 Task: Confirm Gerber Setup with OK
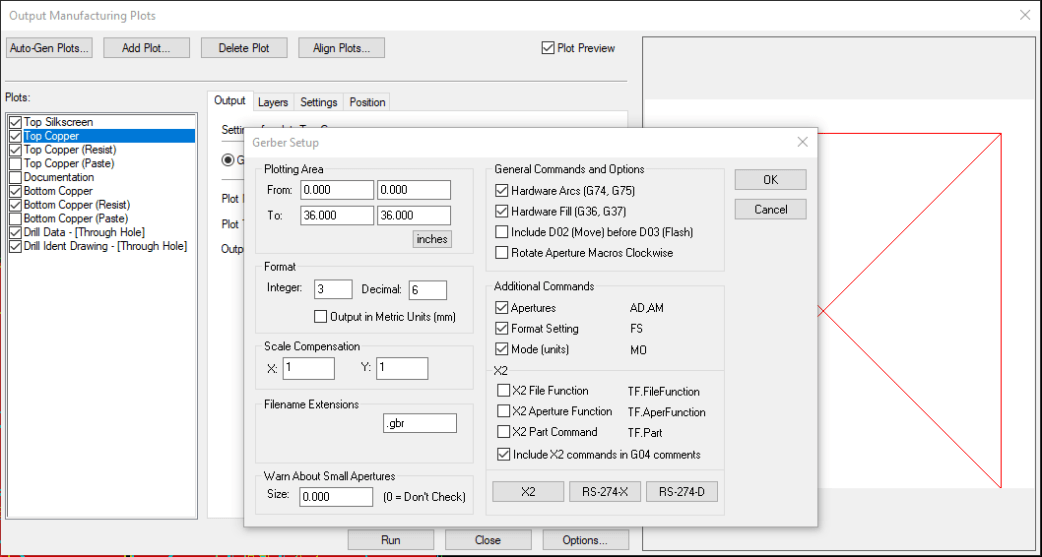770,179
